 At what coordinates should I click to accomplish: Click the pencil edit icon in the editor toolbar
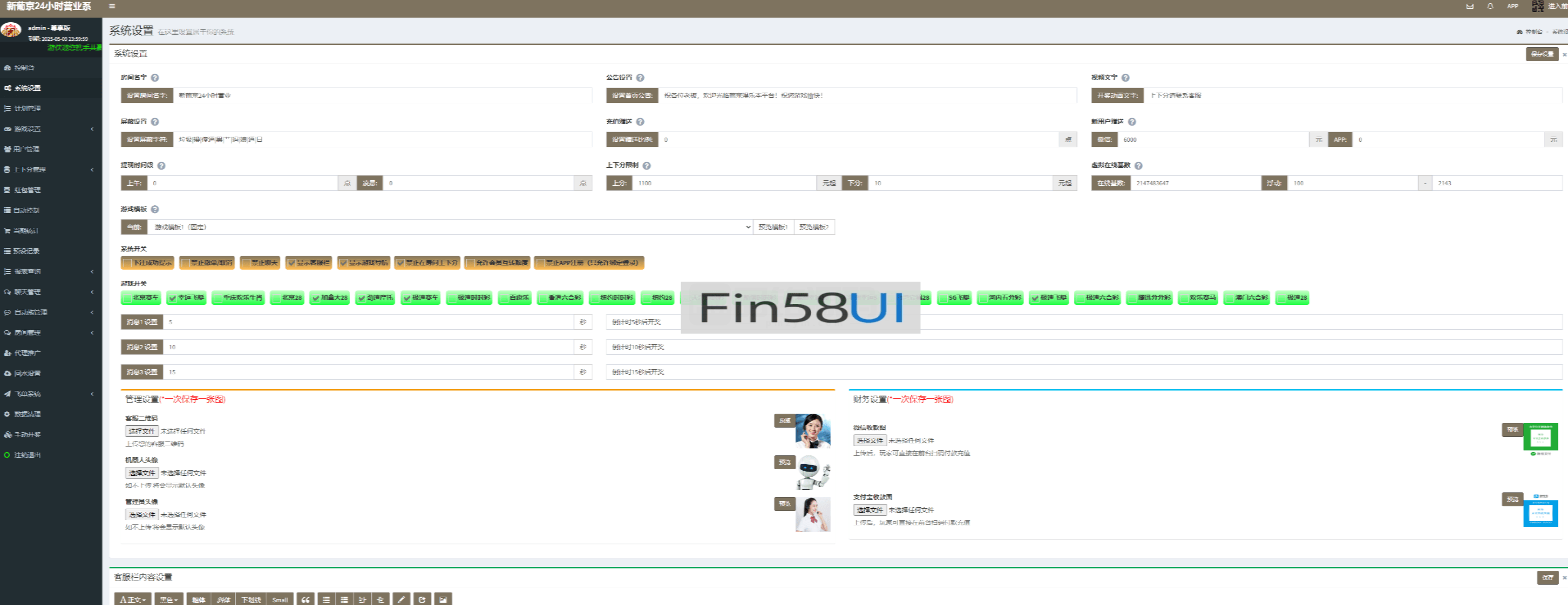click(x=401, y=599)
